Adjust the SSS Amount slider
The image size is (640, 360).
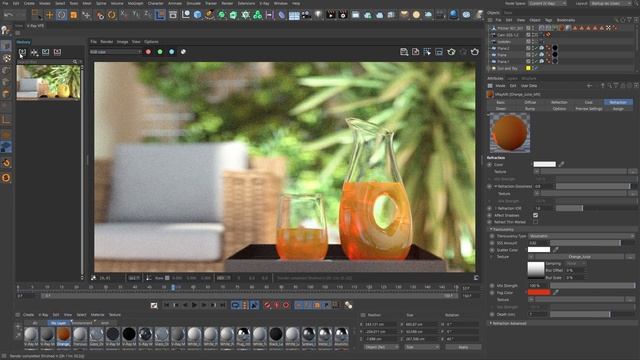click(593, 243)
